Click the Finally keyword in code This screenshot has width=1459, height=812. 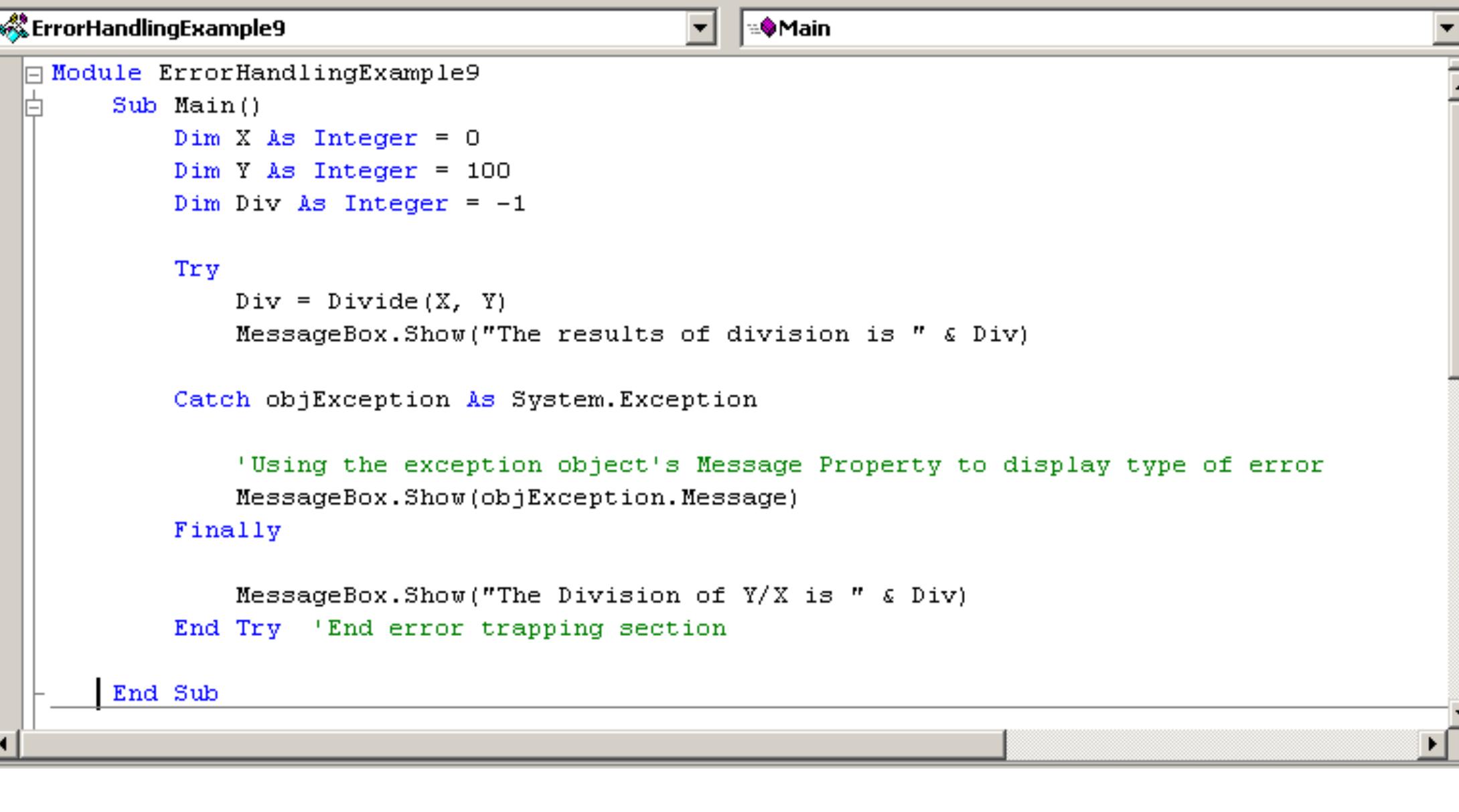[227, 530]
